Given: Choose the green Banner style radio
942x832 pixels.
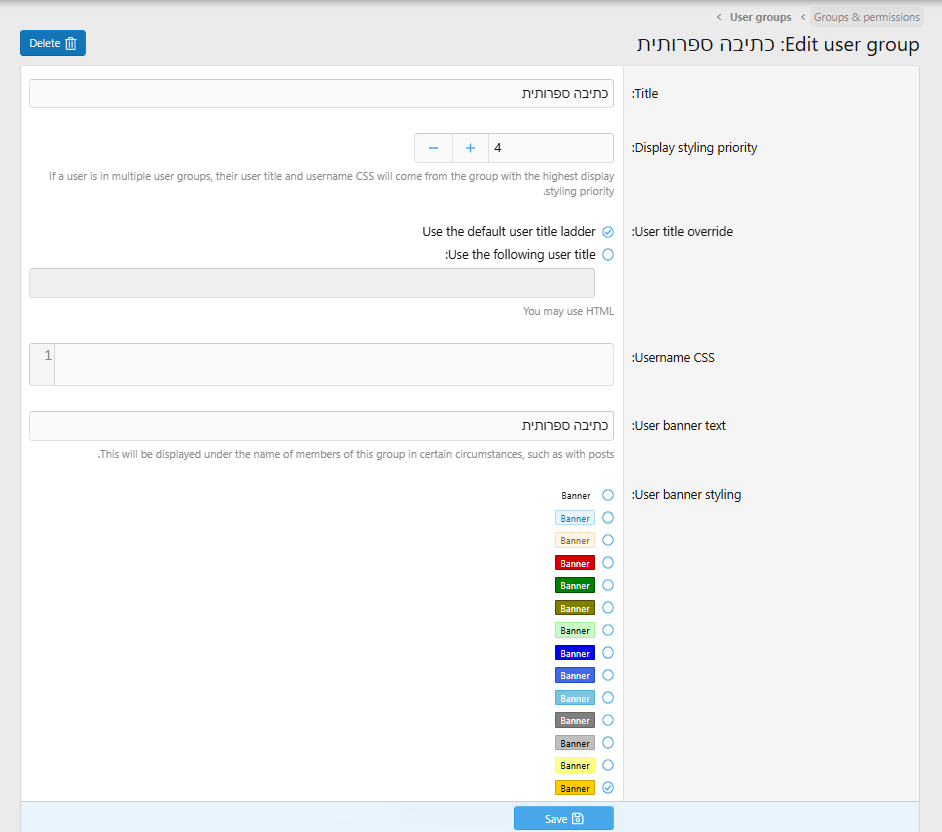Looking at the screenshot, I should click(x=608, y=585).
